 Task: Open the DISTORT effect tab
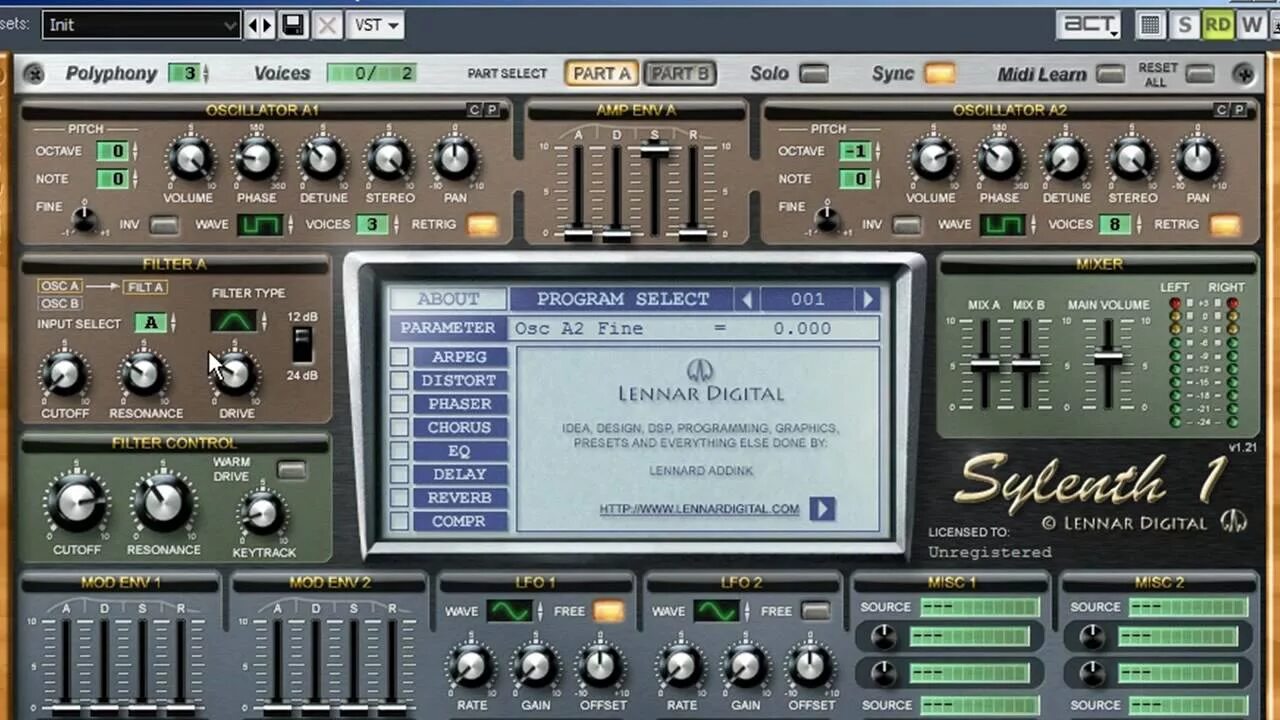pyautogui.click(x=459, y=381)
